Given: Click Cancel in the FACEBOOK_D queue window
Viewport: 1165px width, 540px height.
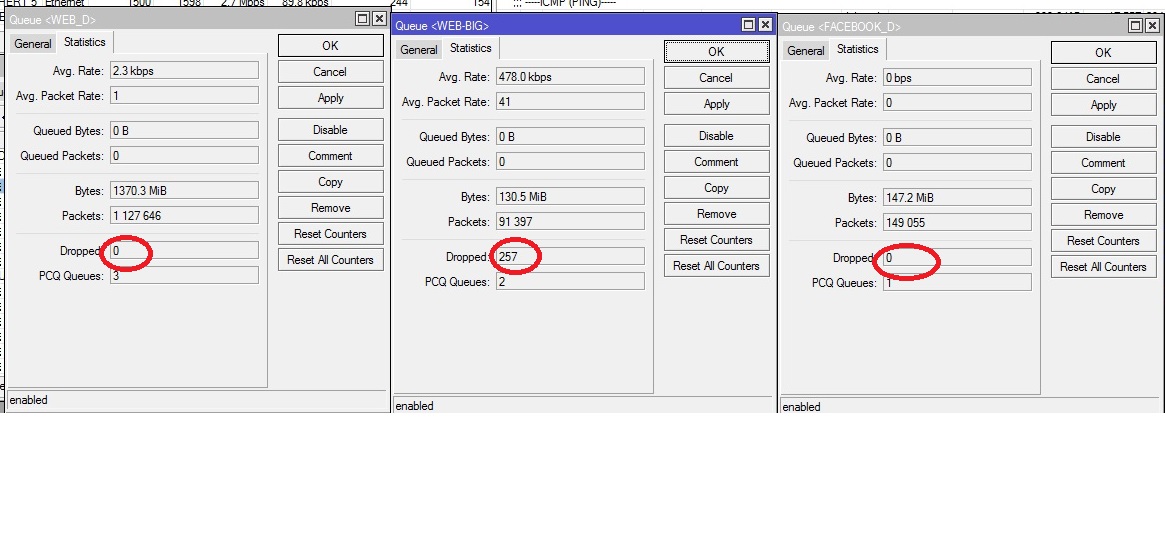Looking at the screenshot, I should (1103, 79).
